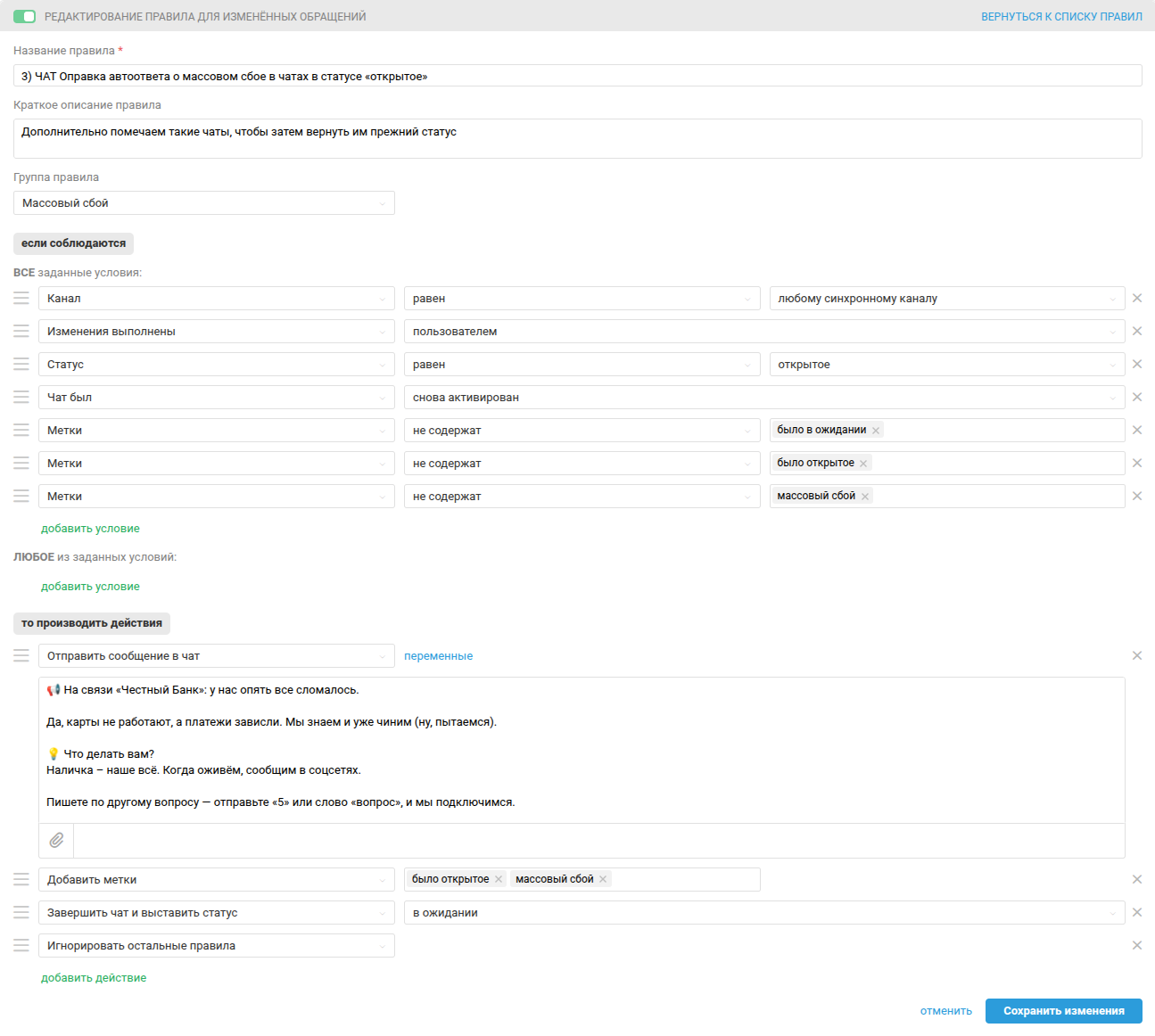Image resolution: width=1155 pixels, height=1036 pixels.
Task: Remove 'массовый сбой' tag from conditions
Action: click(x=864, y=497)
